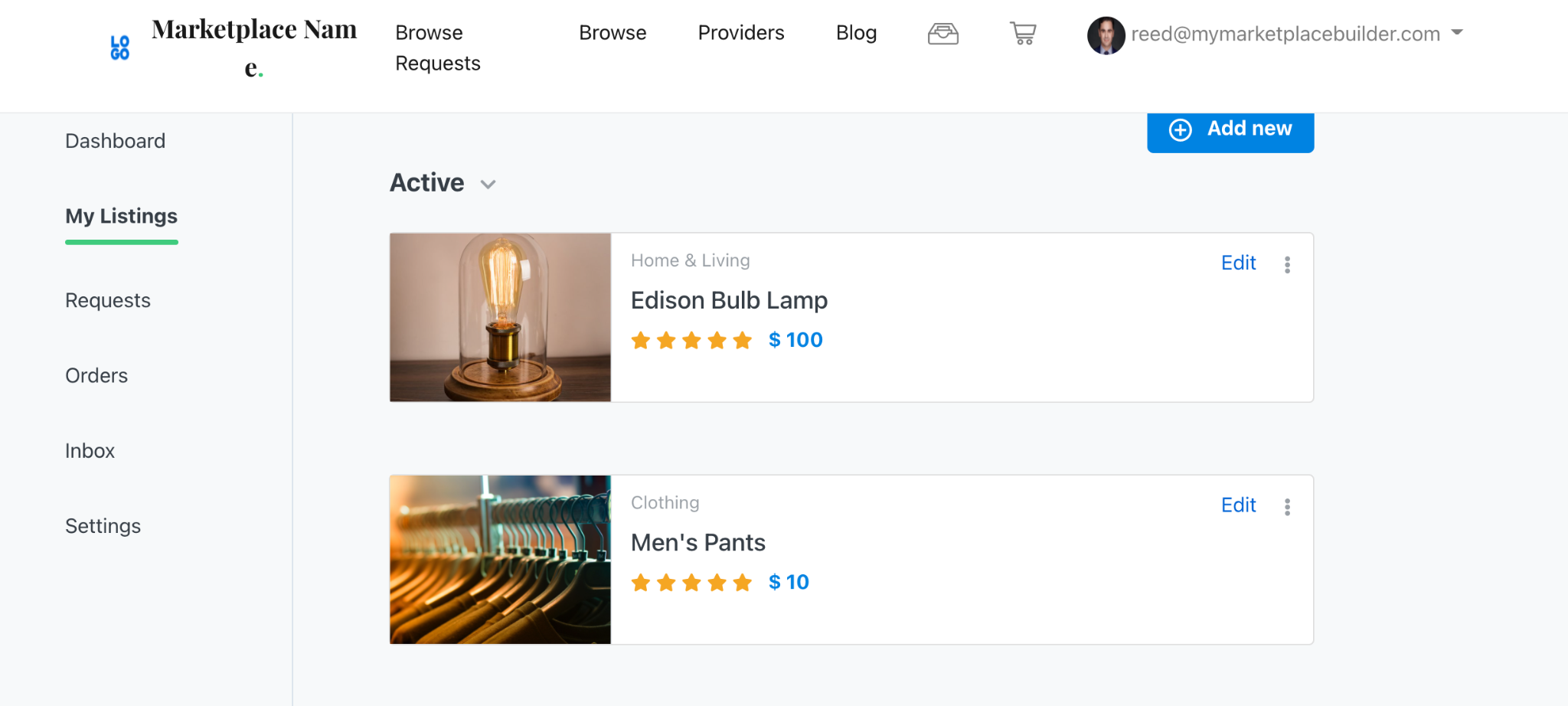Click the user avatar photo

1106,35
